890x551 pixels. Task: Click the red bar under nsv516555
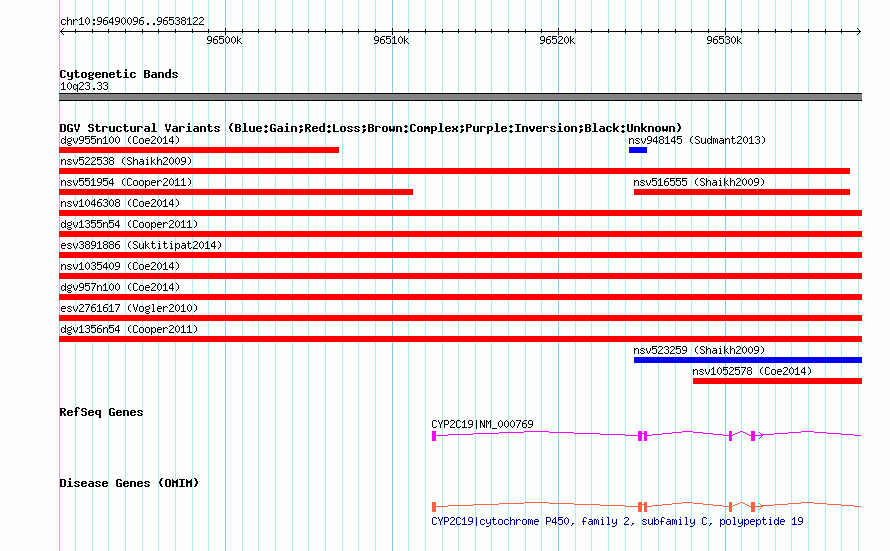click(x=742, y=192)
